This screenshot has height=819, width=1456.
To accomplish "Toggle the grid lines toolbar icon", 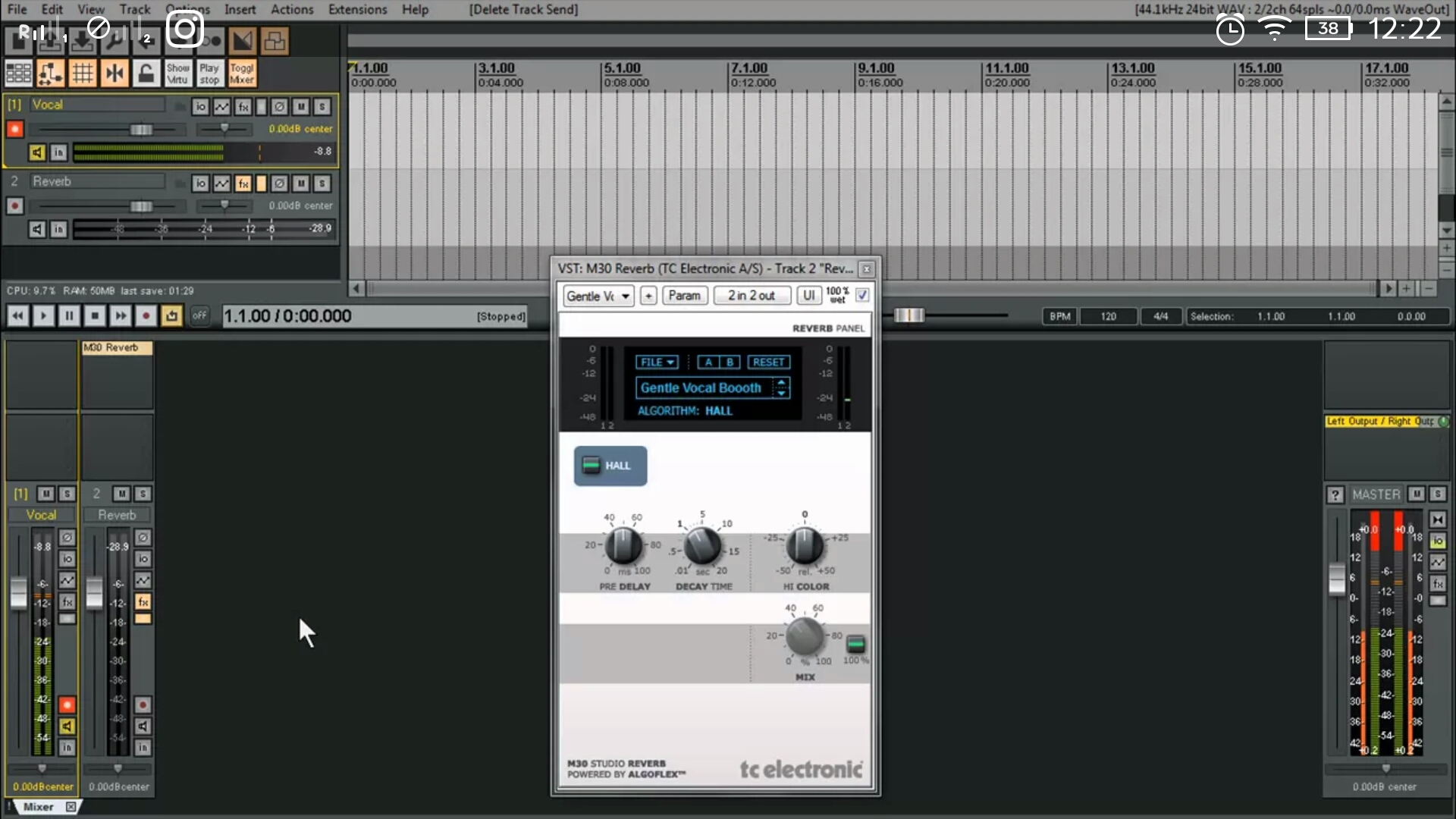I will point(82,74).
